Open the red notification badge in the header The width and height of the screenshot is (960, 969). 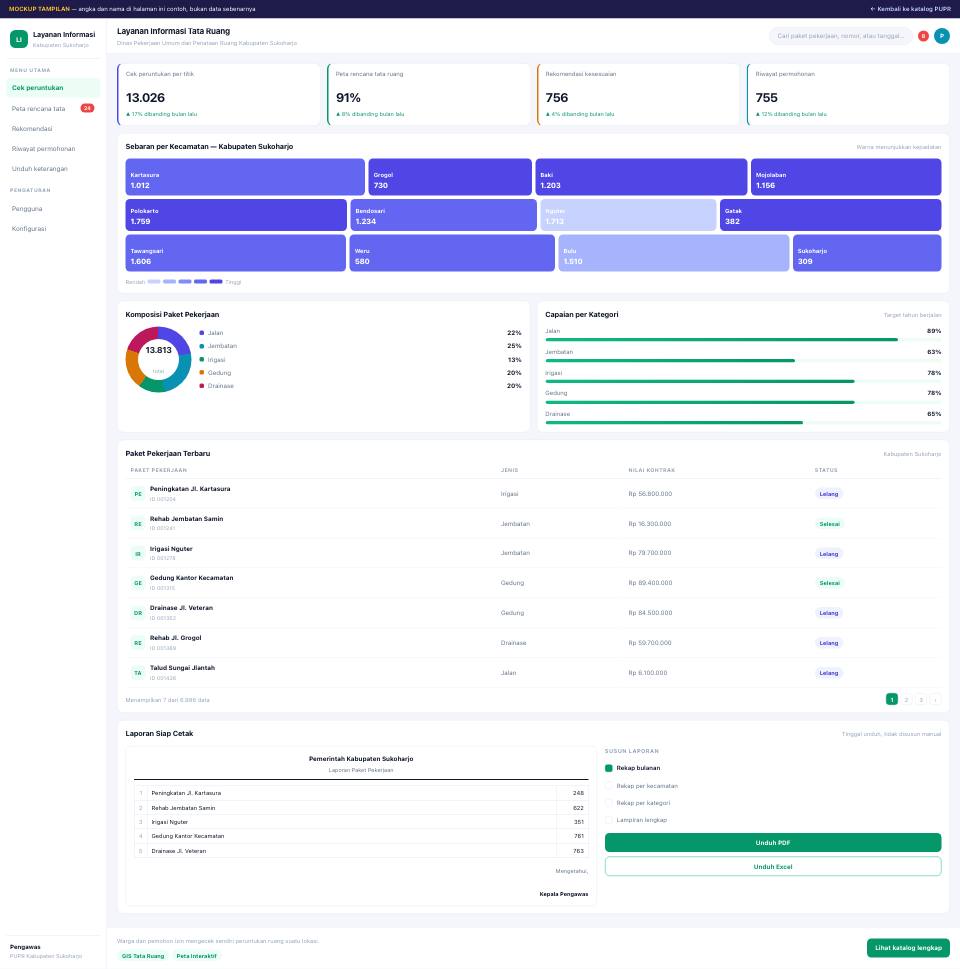pyautogui.click(x=923, y=36)
